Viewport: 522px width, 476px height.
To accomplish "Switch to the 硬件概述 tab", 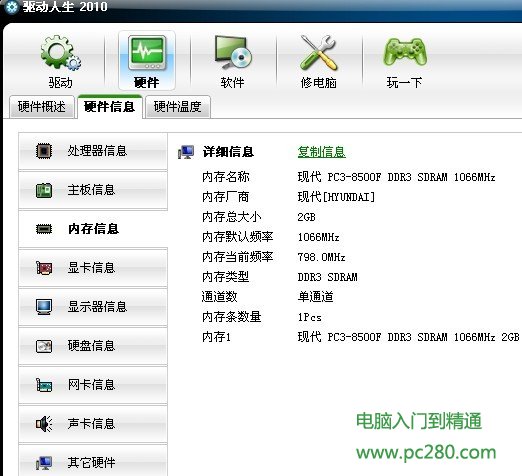I will (x=42, y=107).
